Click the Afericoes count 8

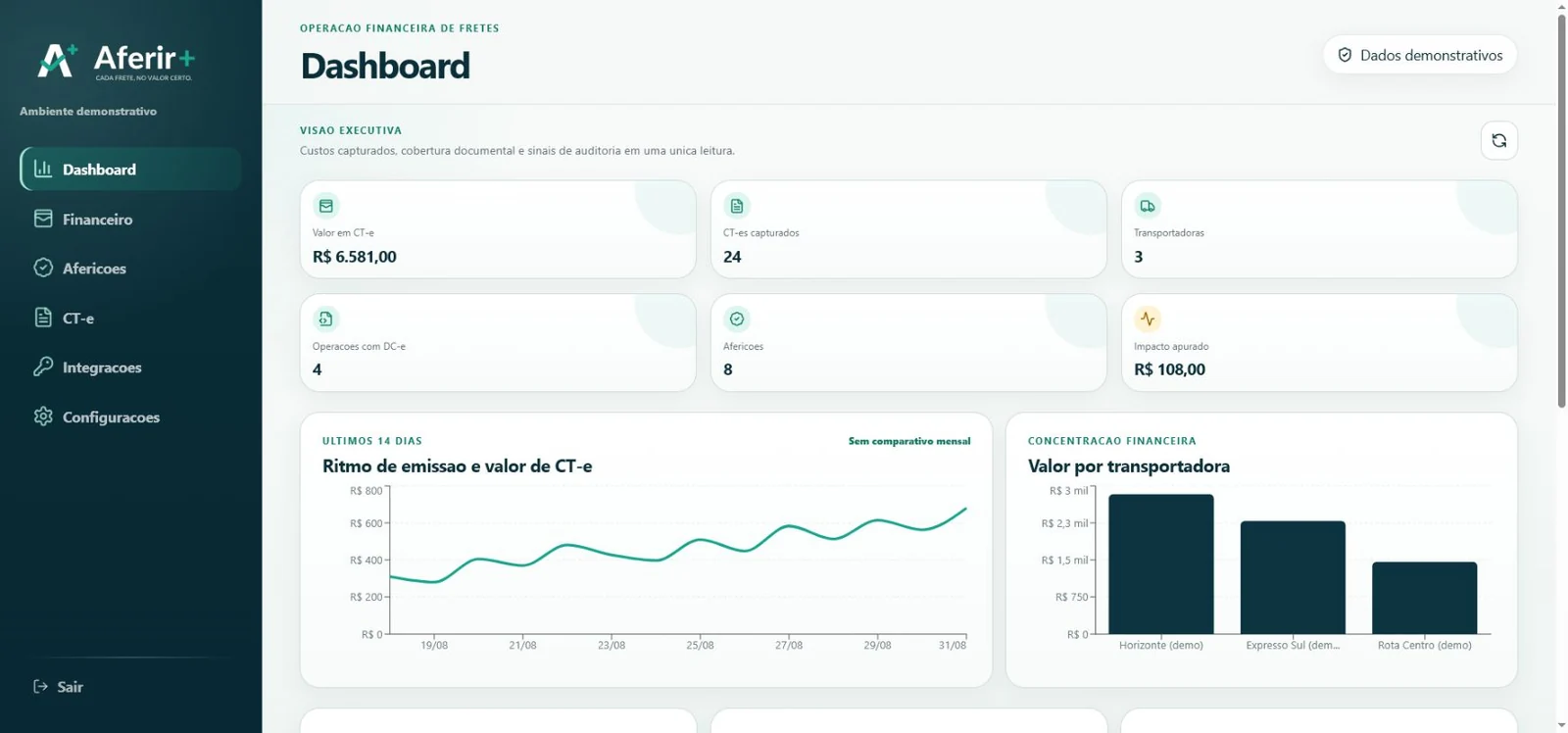coord(728,369)
